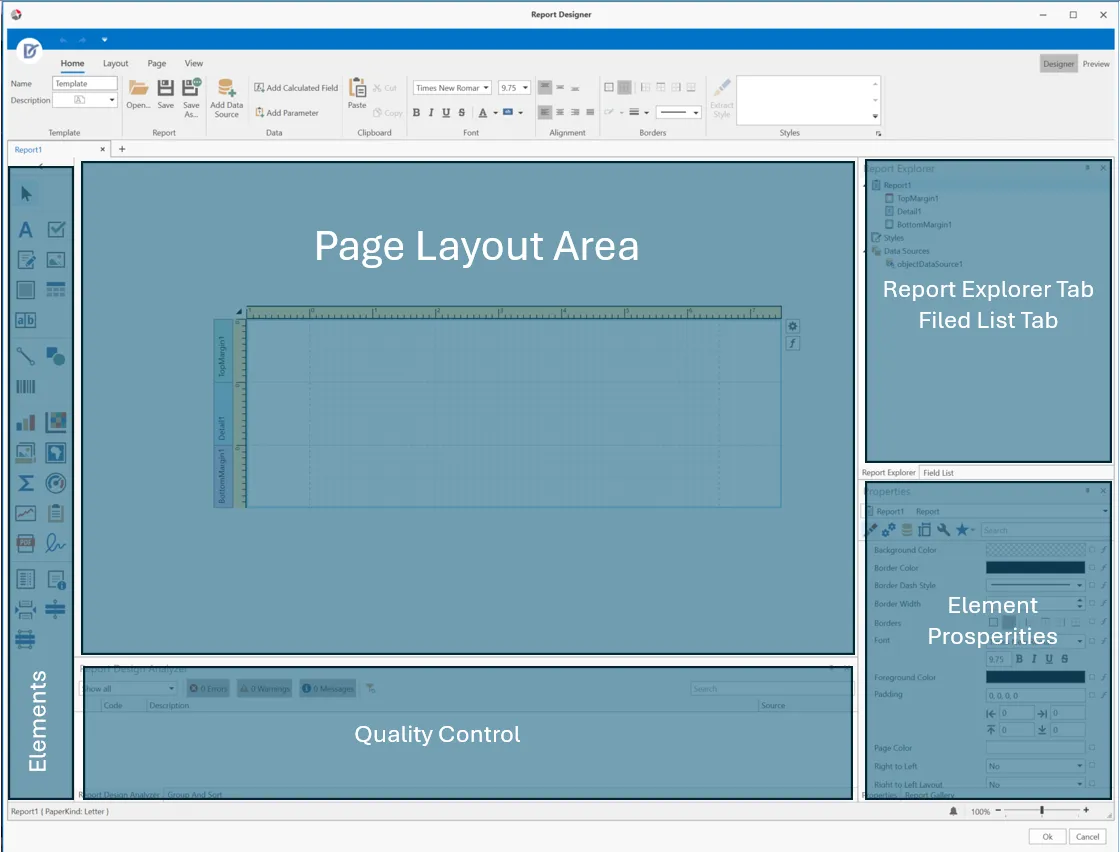Click the notification bell in status bar
The image size is (1120, 852).
[954, 811]
